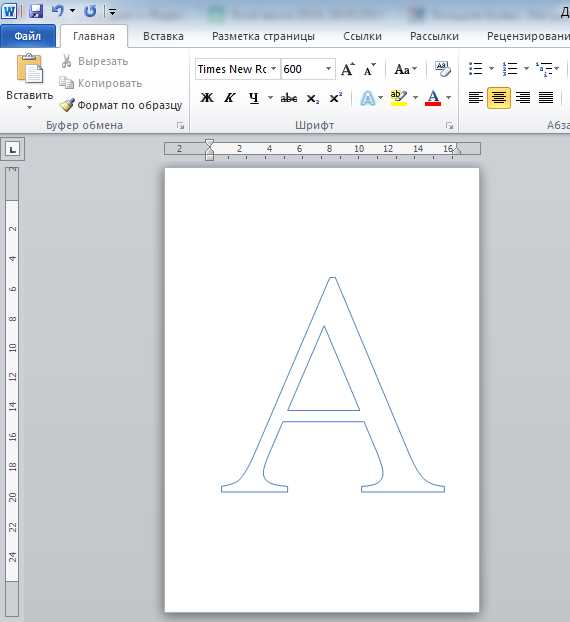Apply strikethrough with the abc icon

point(289,98)
